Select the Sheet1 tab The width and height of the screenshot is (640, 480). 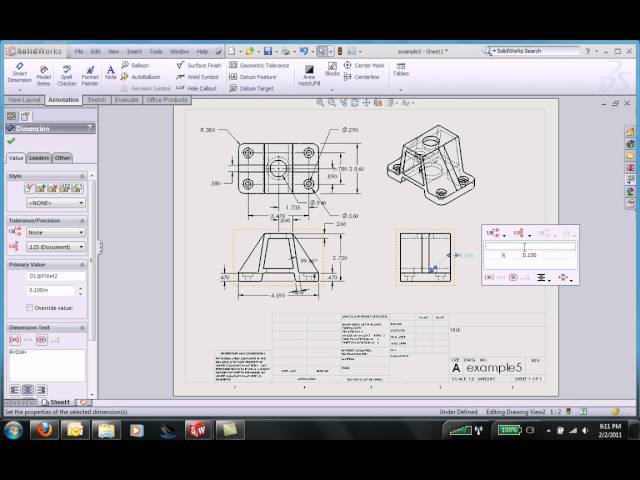56,402
